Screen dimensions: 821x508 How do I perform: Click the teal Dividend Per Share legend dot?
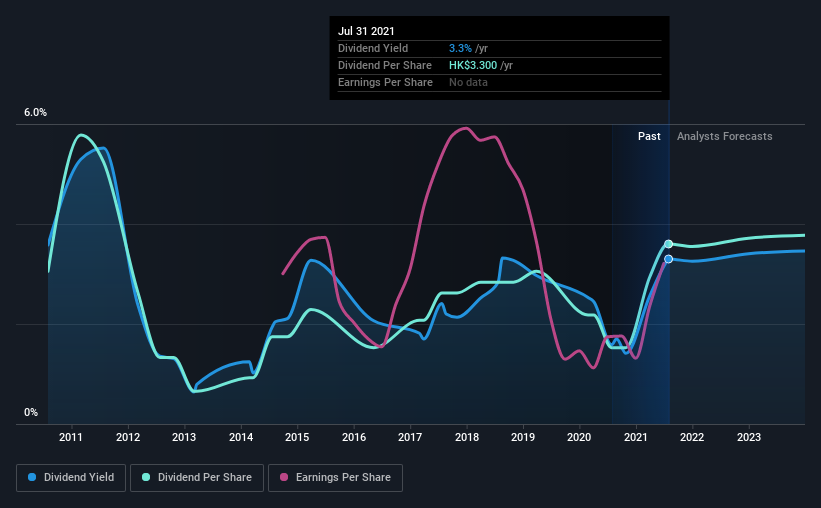coord(146,477)
